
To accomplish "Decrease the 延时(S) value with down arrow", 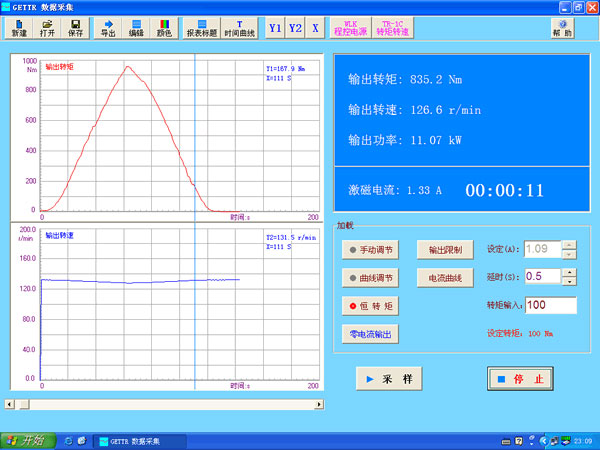I will (x=570, y=280).
